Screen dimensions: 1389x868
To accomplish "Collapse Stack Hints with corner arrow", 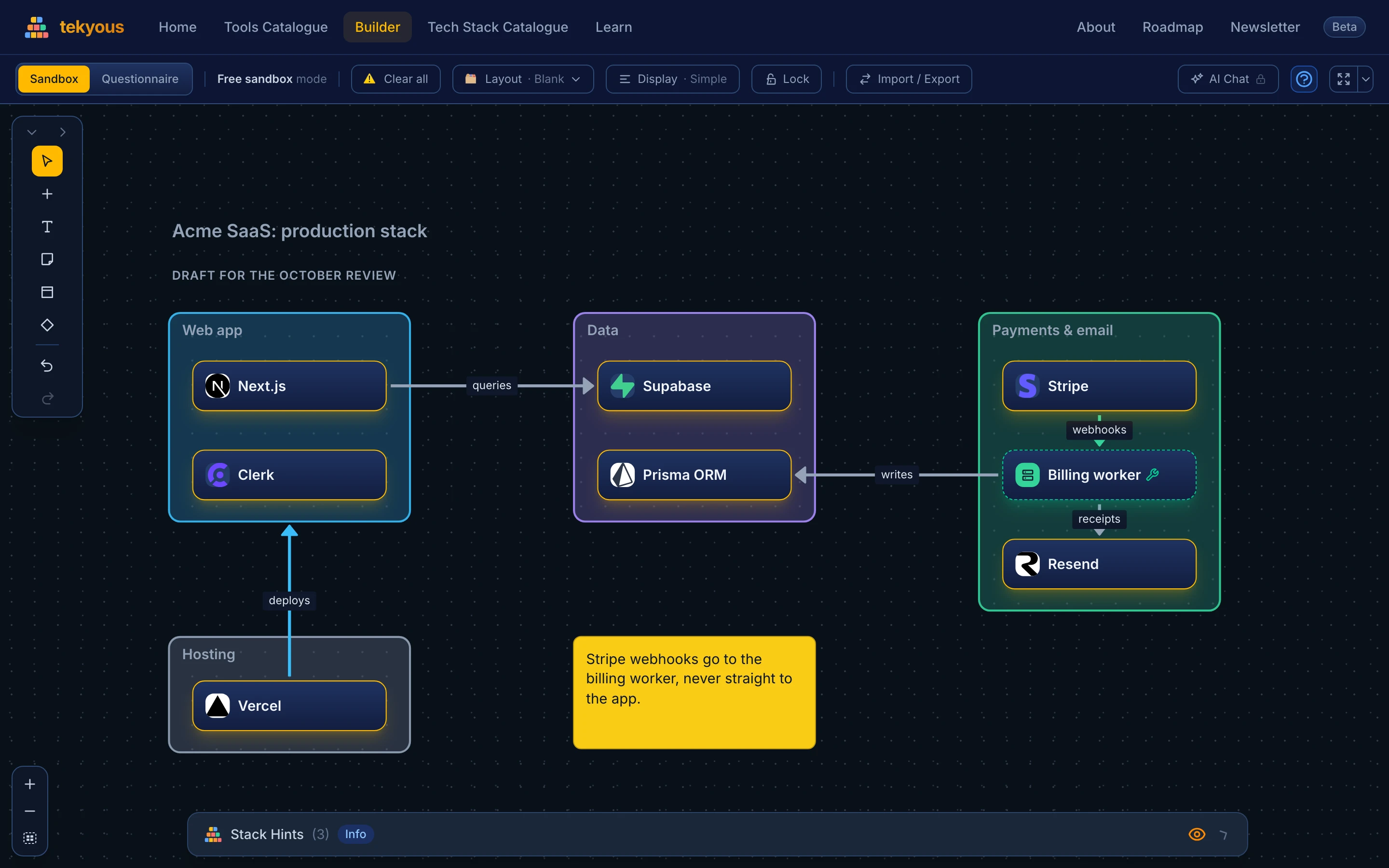I will (1223, 835).
